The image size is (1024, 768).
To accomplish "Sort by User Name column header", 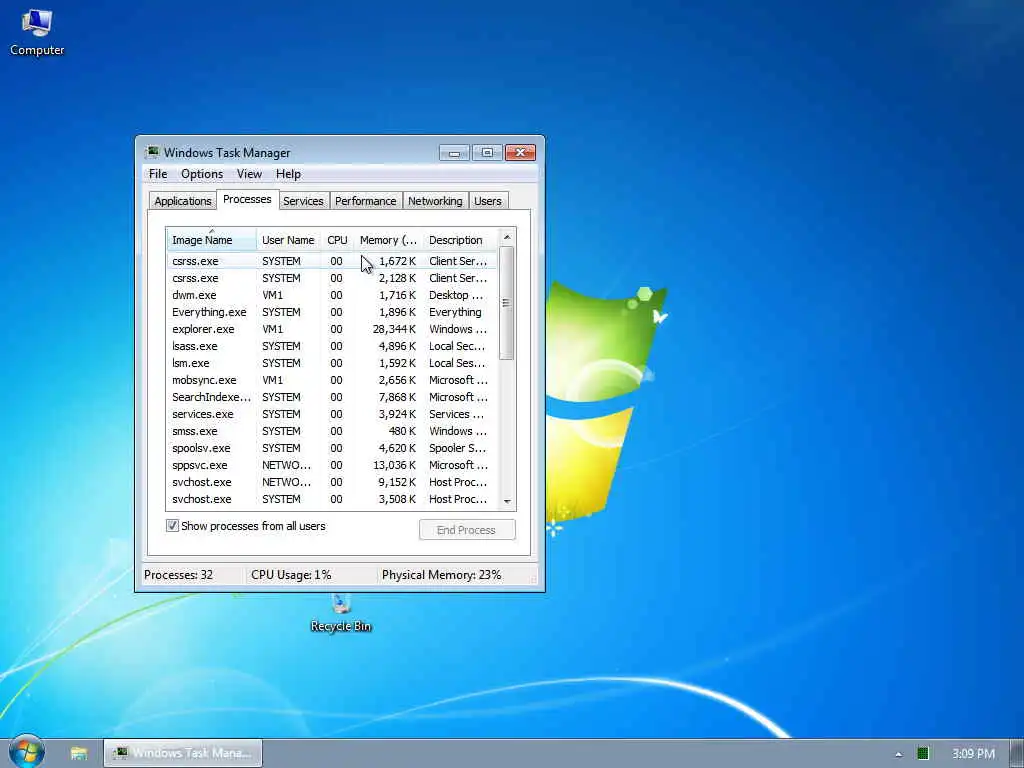I will point(289,240).
